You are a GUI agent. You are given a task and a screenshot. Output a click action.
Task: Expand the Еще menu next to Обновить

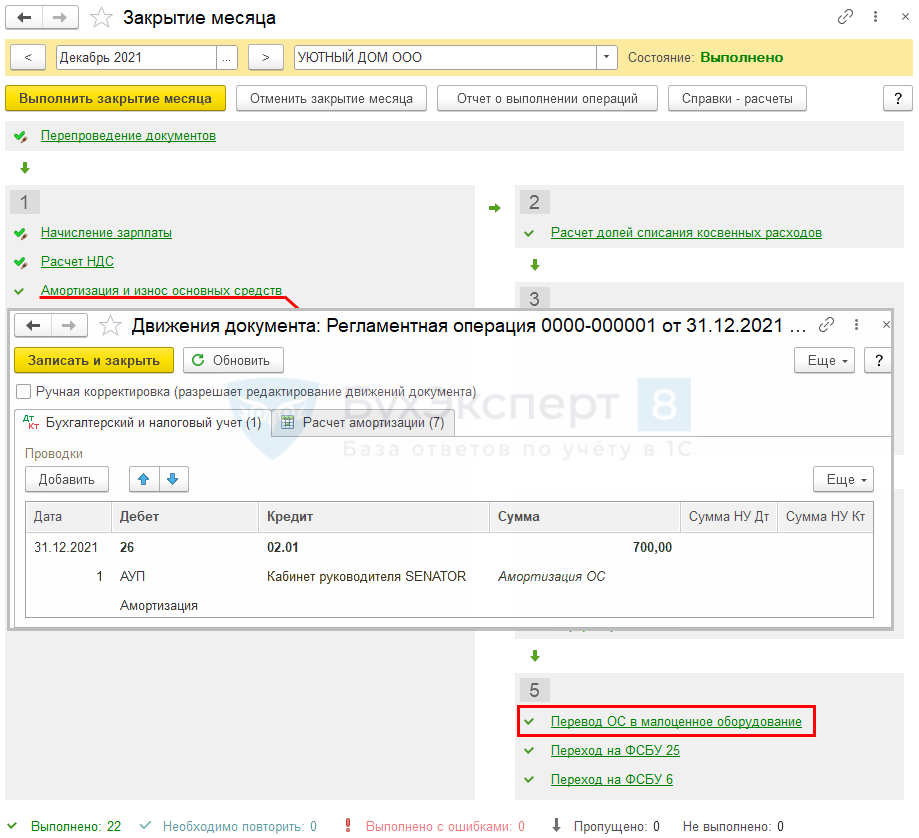click(x=823, y=361)
